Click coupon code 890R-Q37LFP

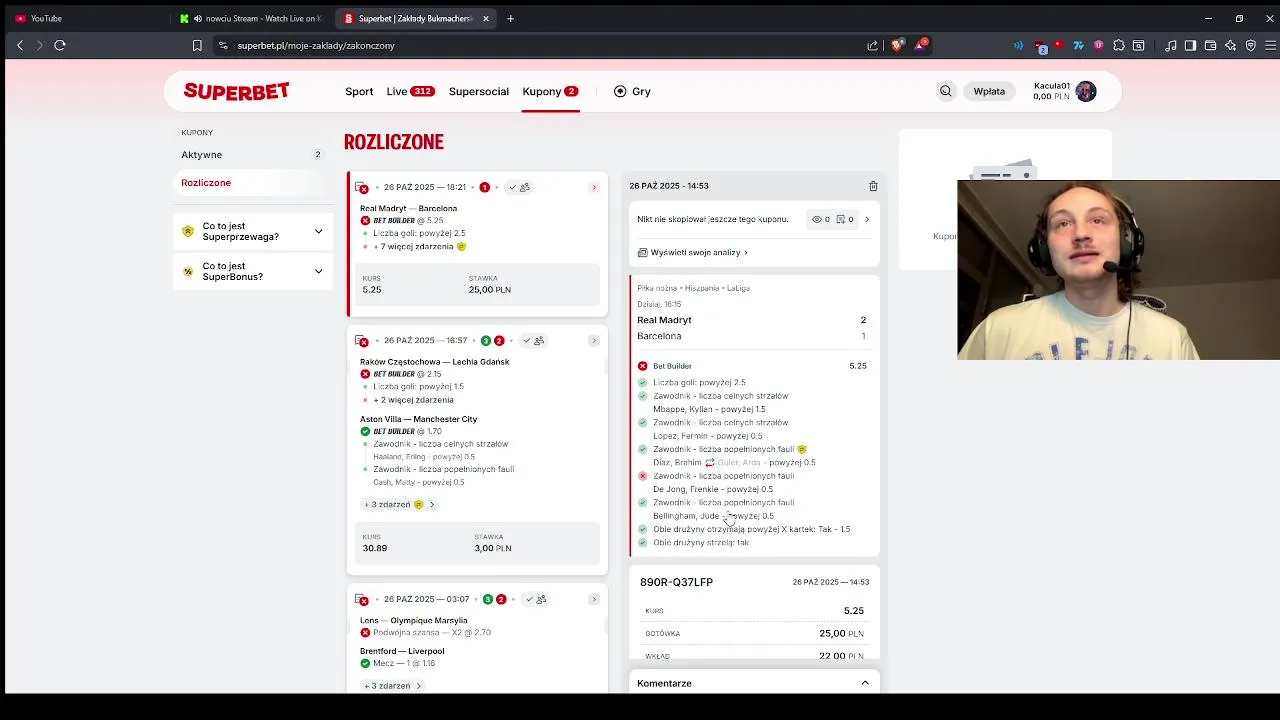pos(677,582)
